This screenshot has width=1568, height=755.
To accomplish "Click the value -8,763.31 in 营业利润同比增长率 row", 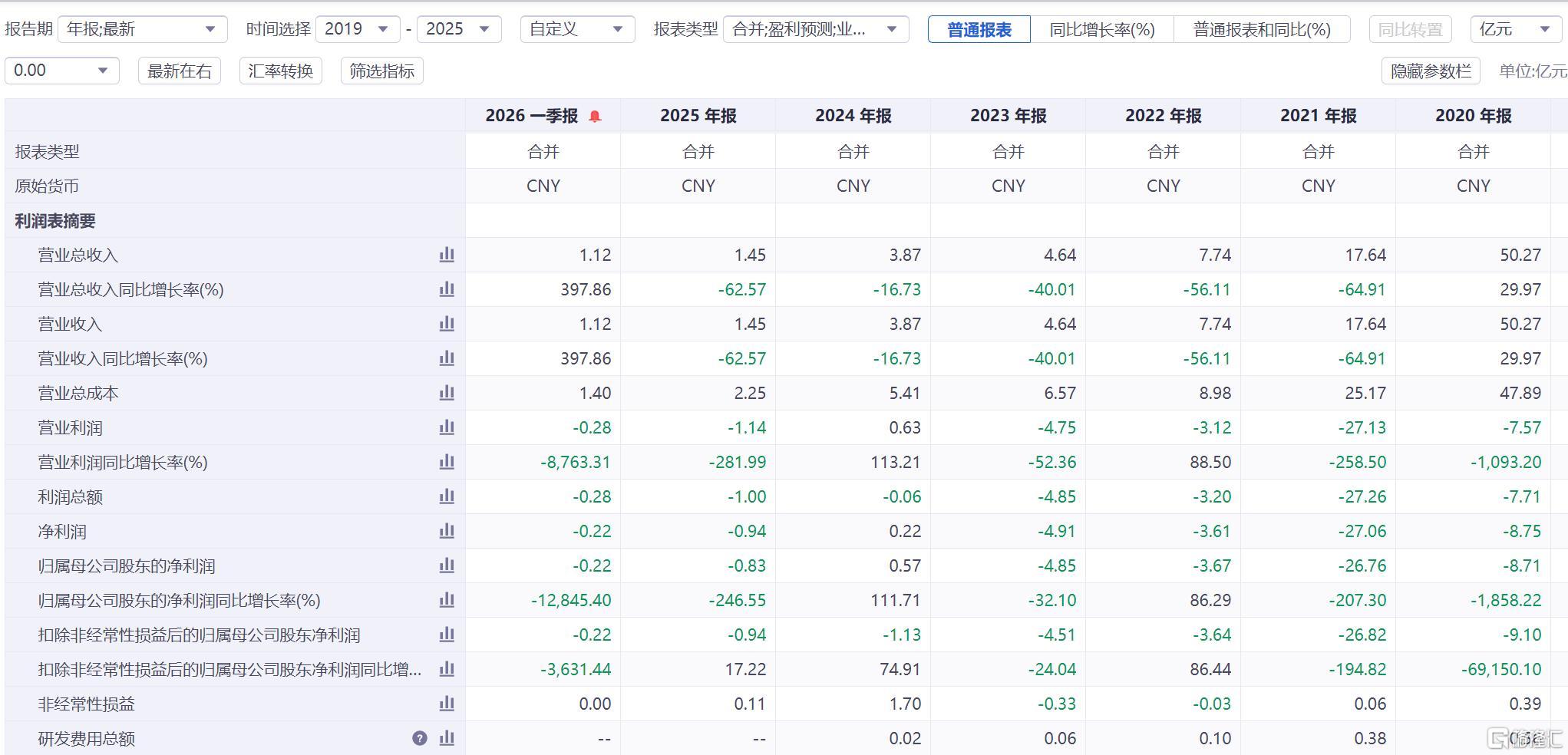I will [x=576, y=462].
